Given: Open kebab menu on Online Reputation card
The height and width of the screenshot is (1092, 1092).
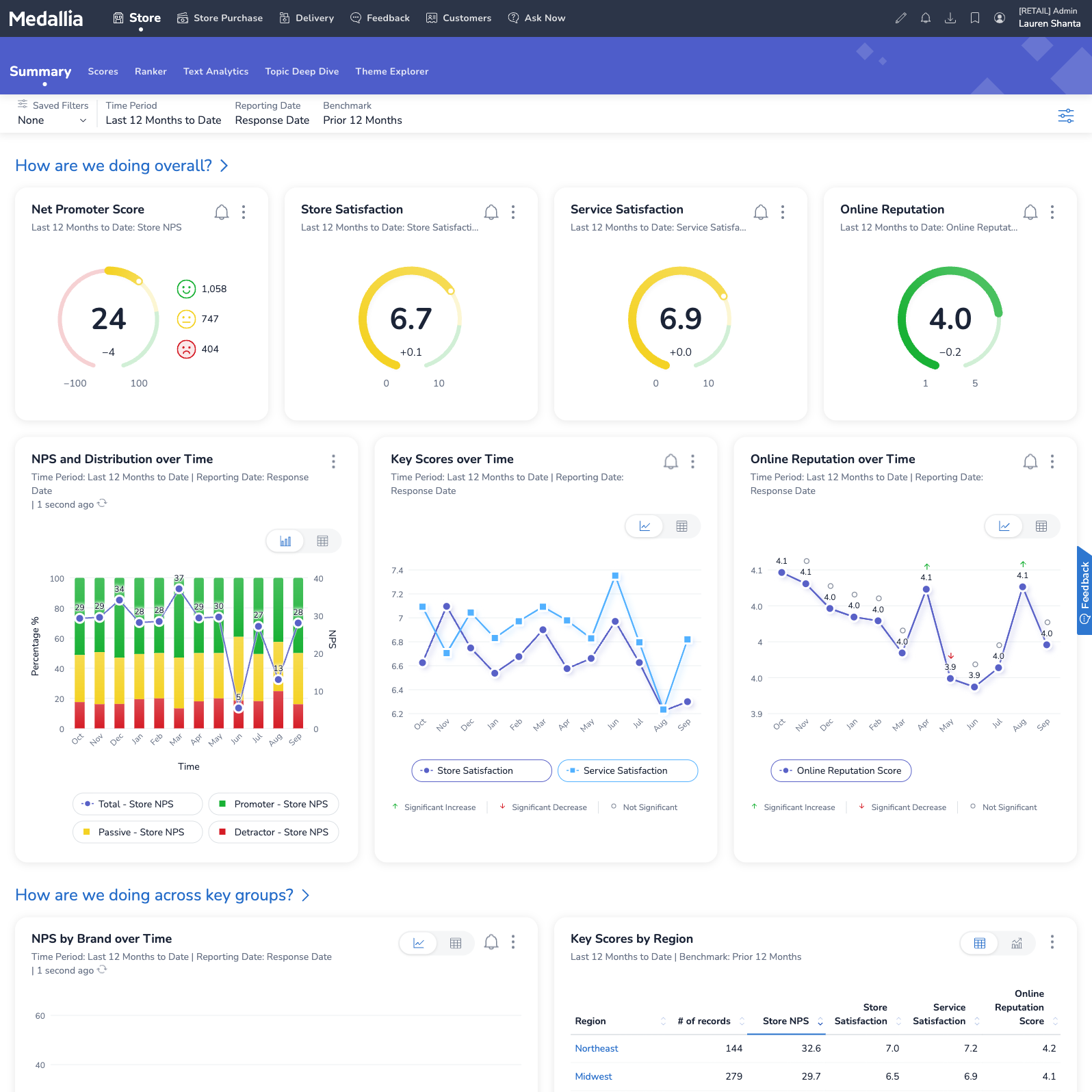Looking at the screenshot, I should tap(1052, 212).
